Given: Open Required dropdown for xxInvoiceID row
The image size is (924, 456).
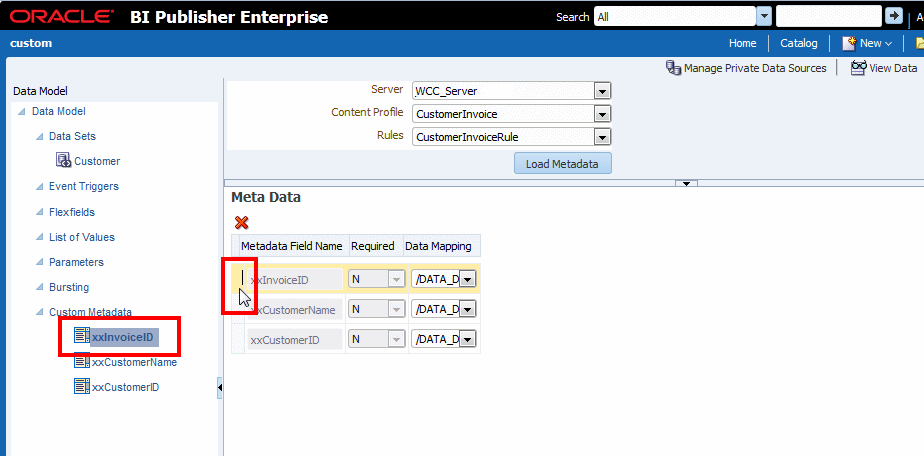Looking at the screenshot, I should (x=397, y=279).
